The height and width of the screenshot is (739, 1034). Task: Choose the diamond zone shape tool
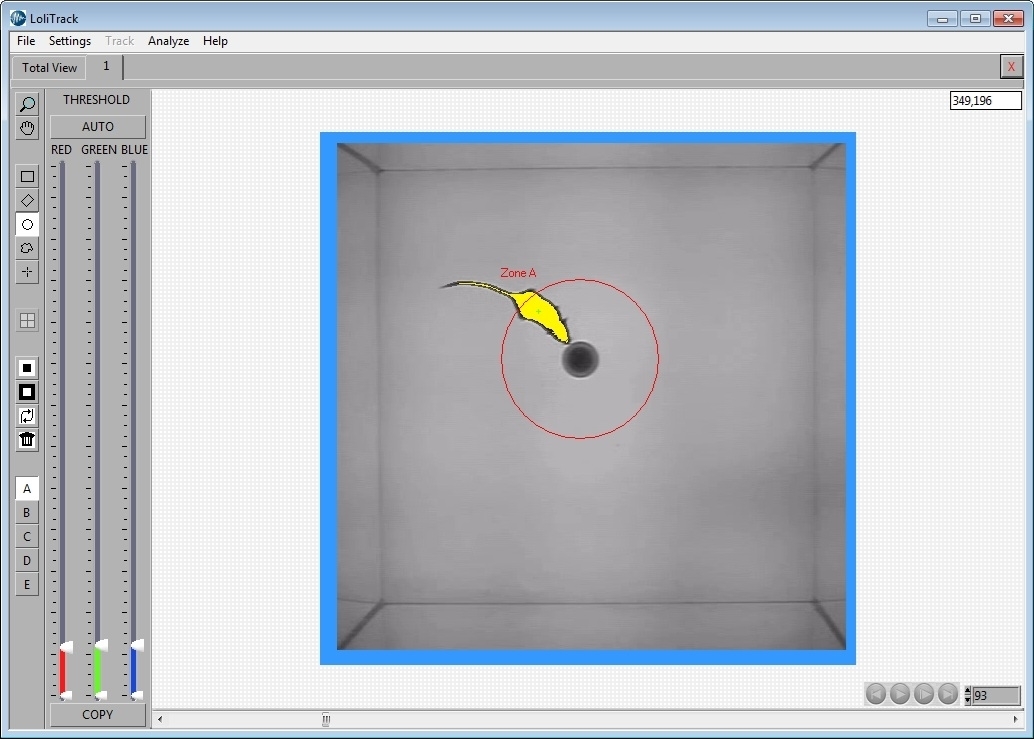[x=27, y=201]
